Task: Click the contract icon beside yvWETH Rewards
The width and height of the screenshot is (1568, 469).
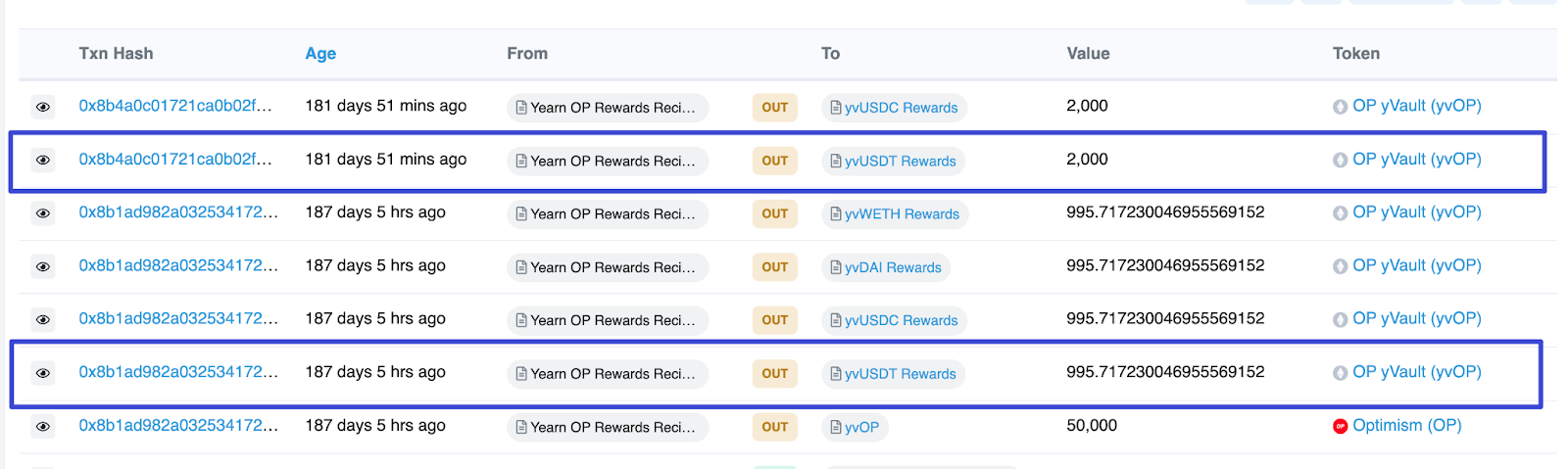Action: [x=835, y=213]
